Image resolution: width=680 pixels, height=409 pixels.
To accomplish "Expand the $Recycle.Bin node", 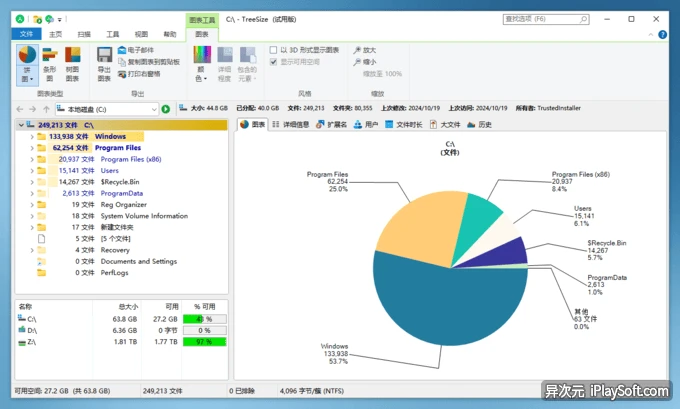I will tap(32, 182).
